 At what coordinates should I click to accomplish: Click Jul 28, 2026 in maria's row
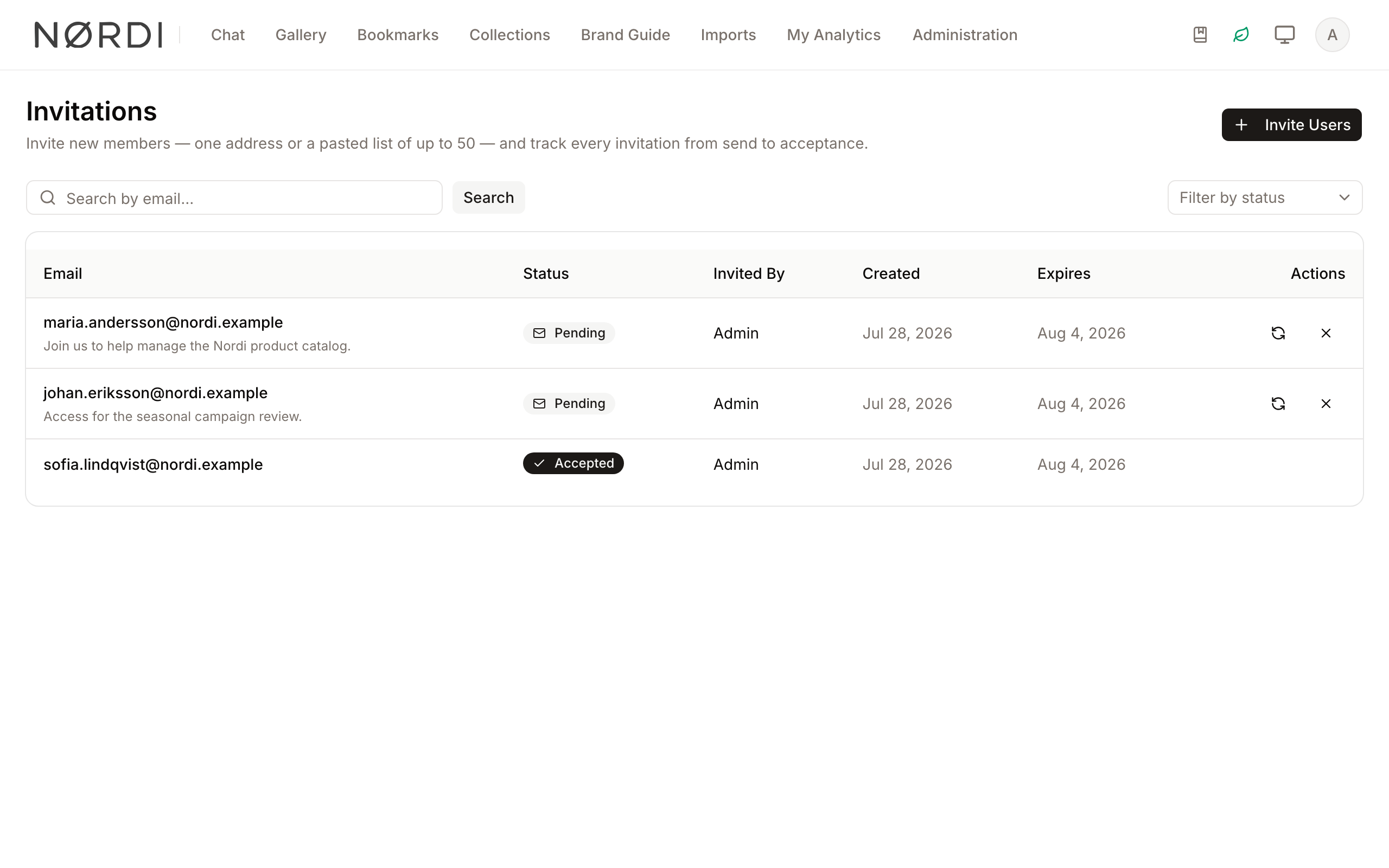tap(907, 333)
